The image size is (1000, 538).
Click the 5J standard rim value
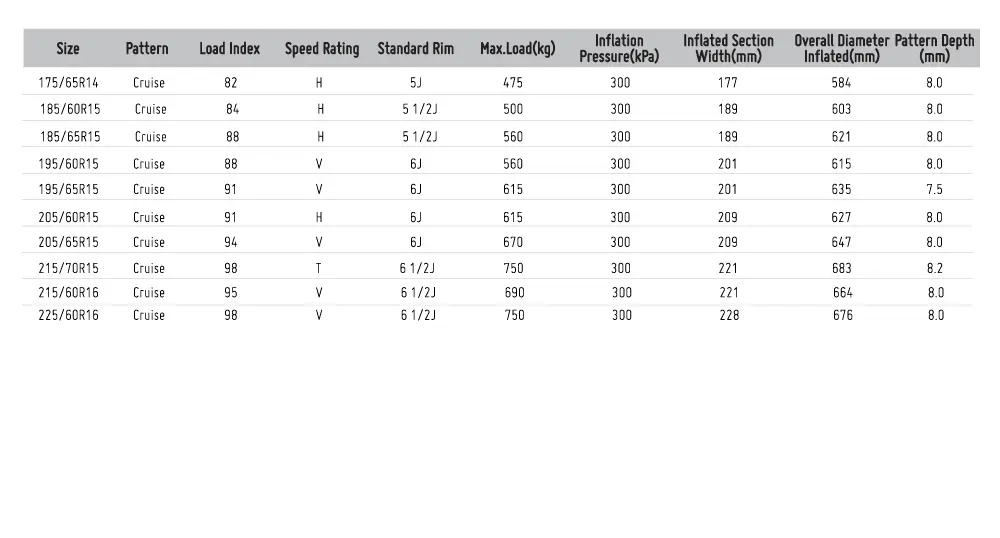click(x=415, y=83)
